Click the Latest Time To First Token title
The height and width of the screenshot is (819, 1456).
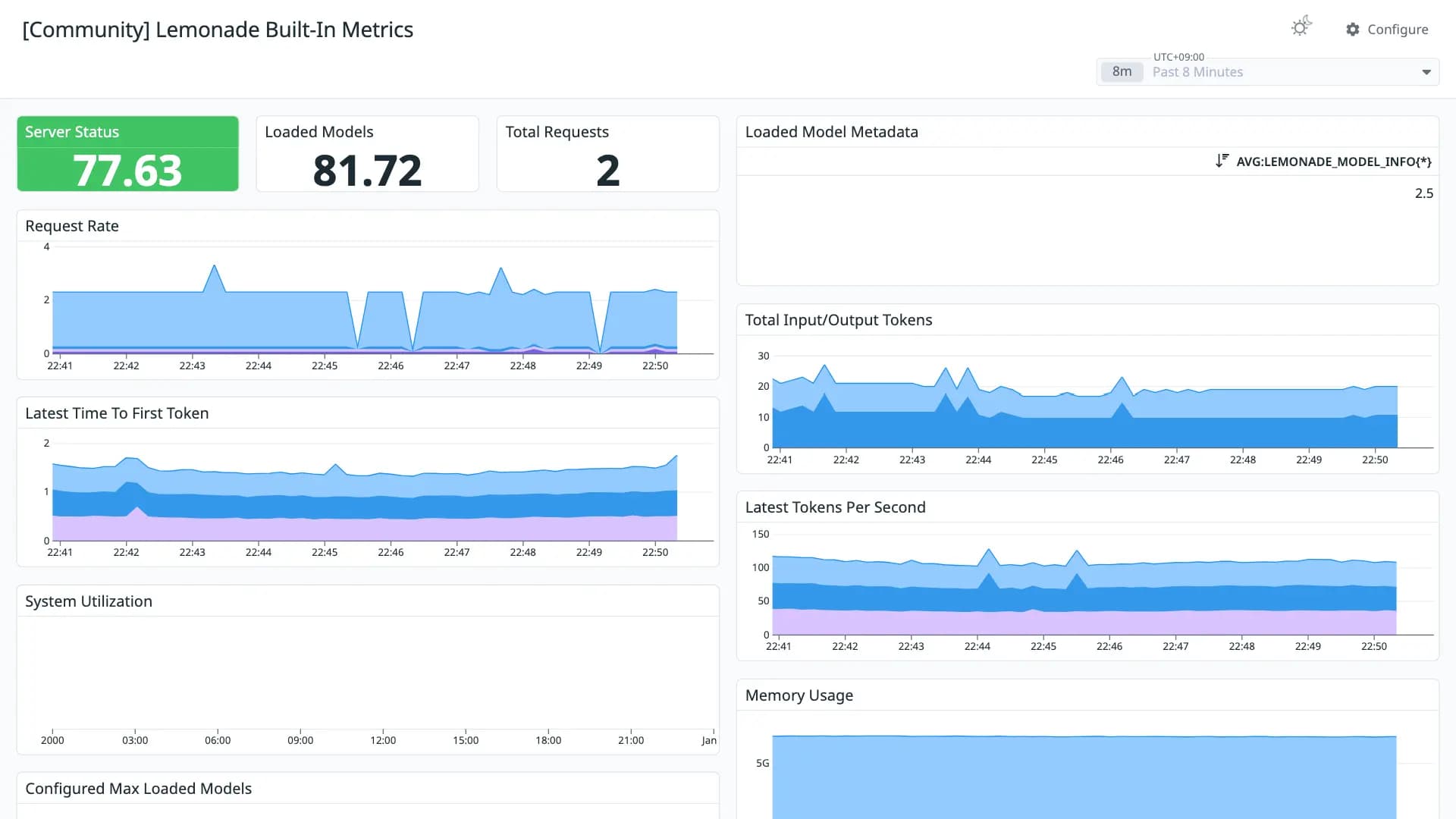[117, 413]
